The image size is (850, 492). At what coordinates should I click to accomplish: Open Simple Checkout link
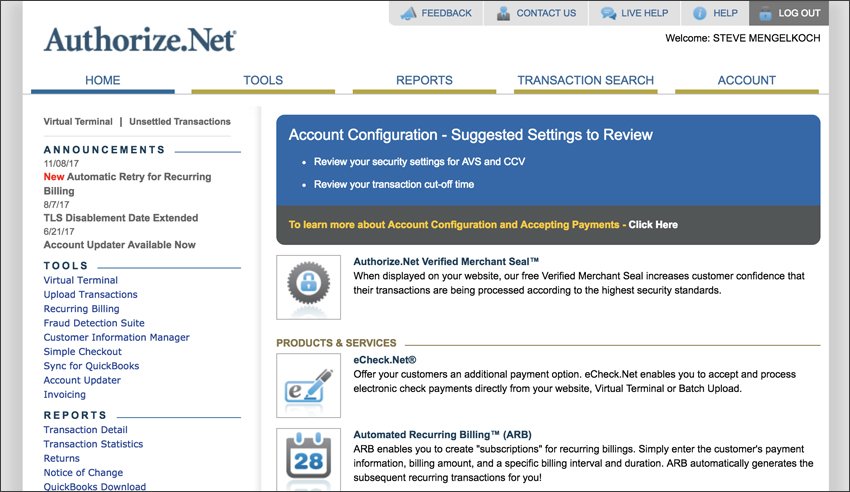[82, 352]
